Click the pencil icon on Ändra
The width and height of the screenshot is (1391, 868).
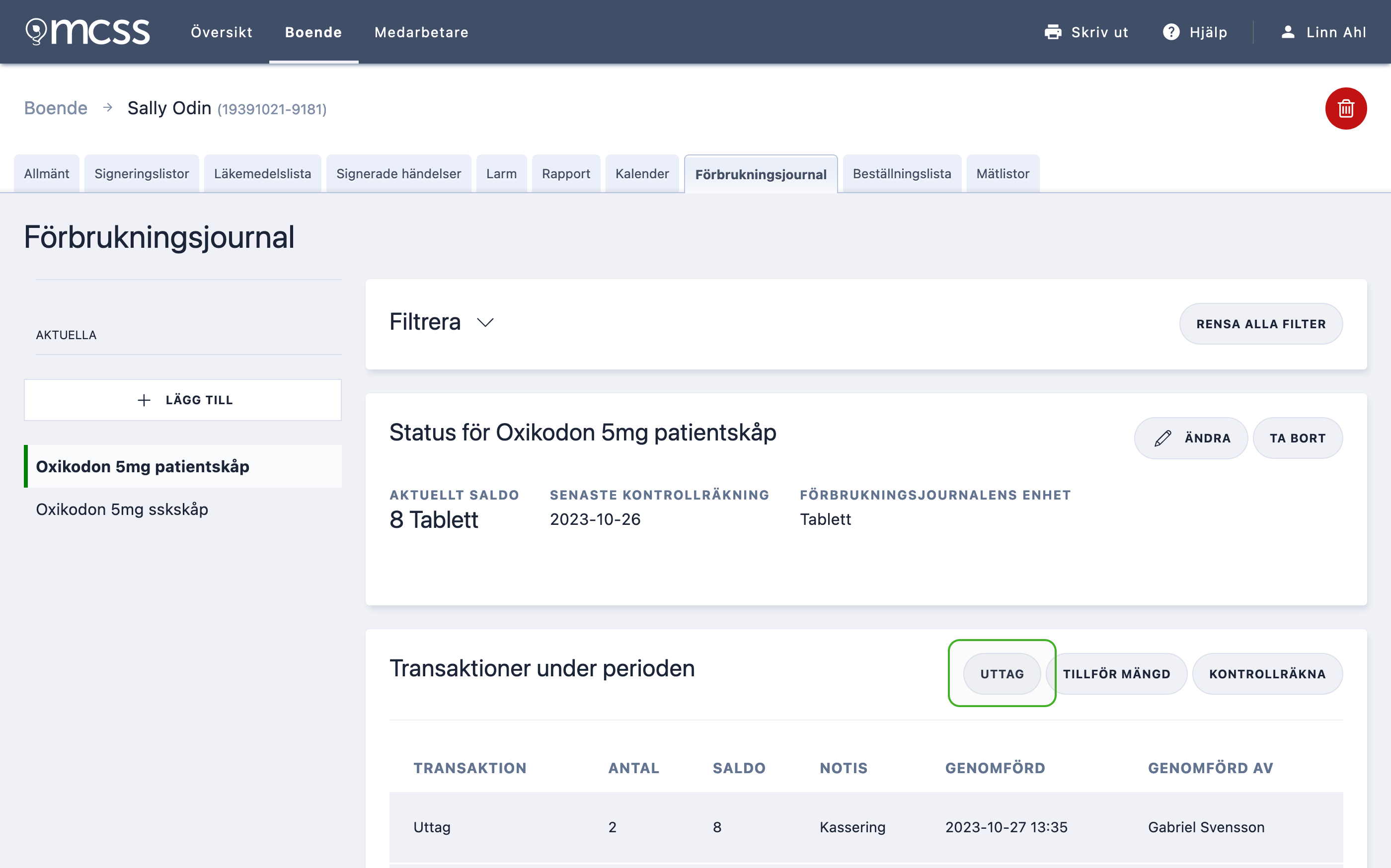pos(1162,438)
